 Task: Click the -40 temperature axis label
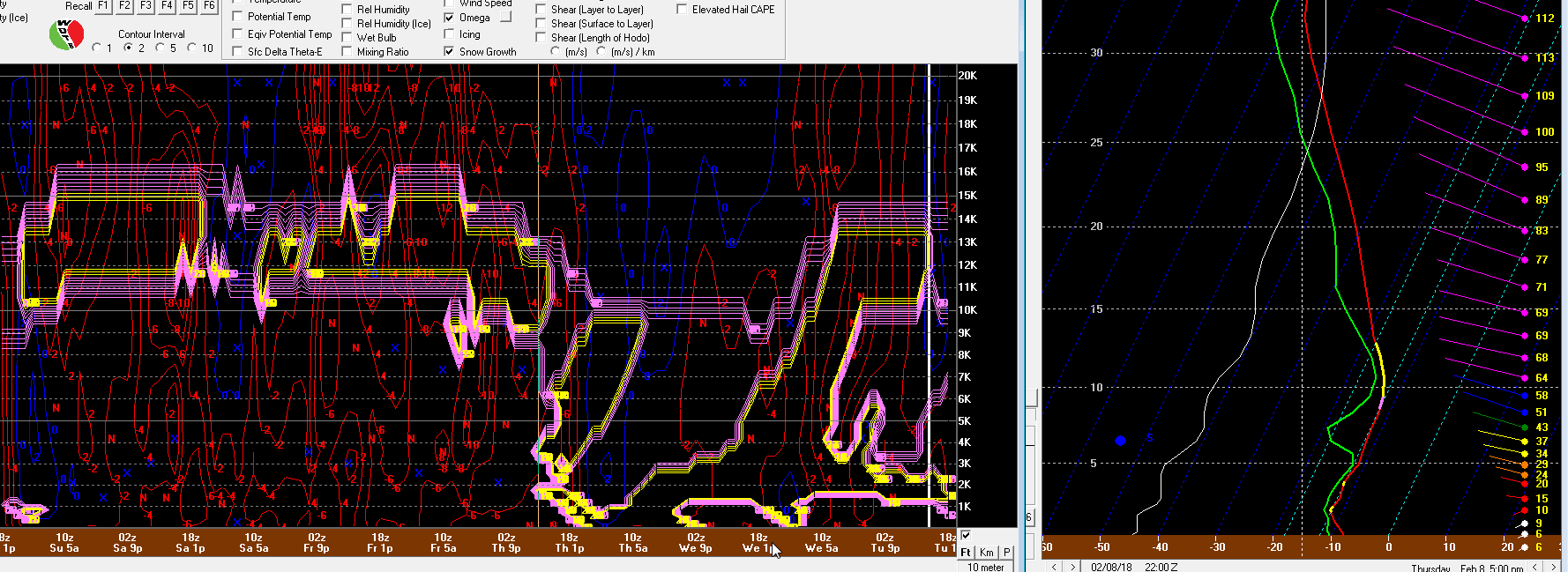pyautogui.click(x=1160, y=547)
